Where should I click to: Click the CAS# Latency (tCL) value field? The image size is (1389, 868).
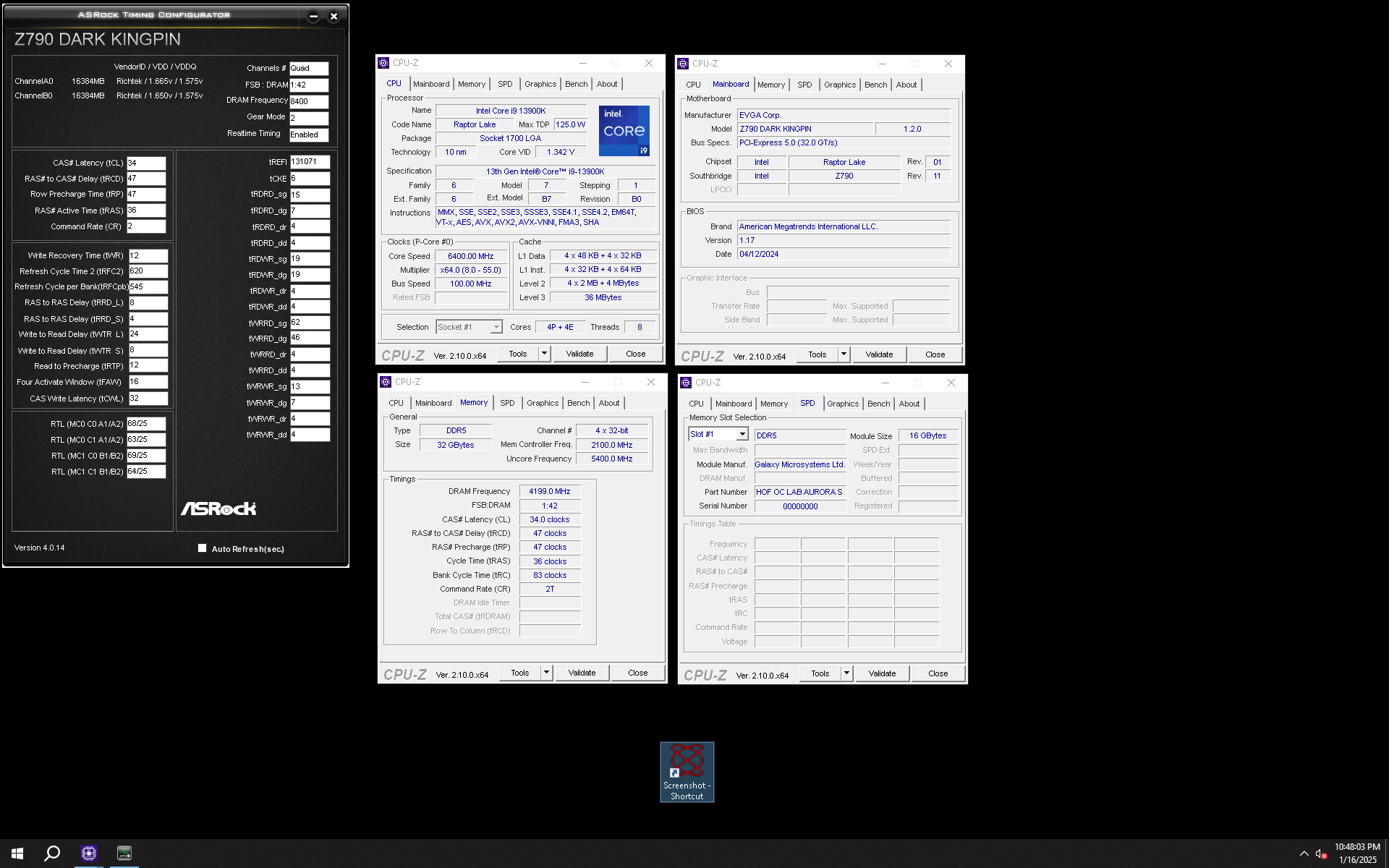click(x=146, y=163)
